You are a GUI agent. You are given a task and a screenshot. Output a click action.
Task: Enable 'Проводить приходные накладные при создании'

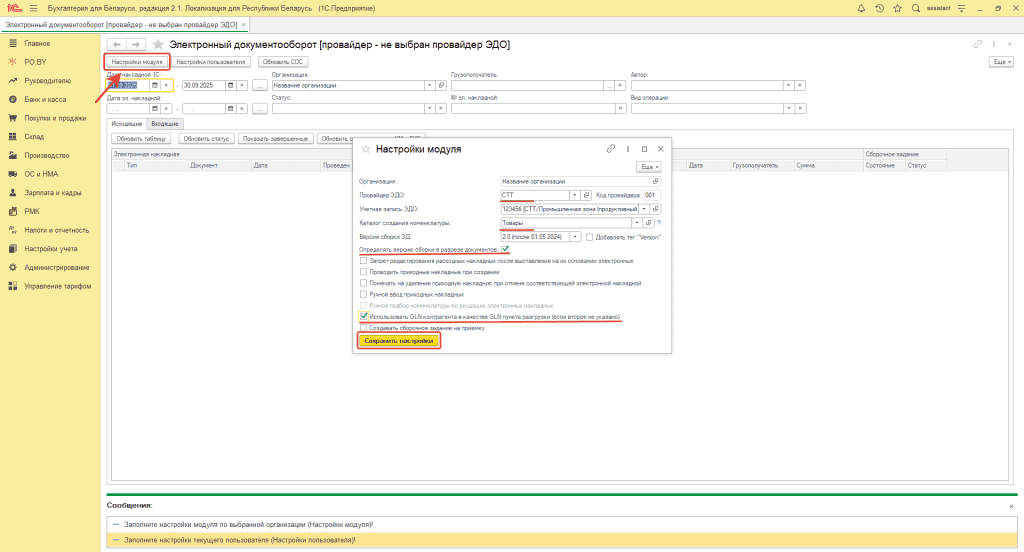pyautogui.click(x=363, y=271)
